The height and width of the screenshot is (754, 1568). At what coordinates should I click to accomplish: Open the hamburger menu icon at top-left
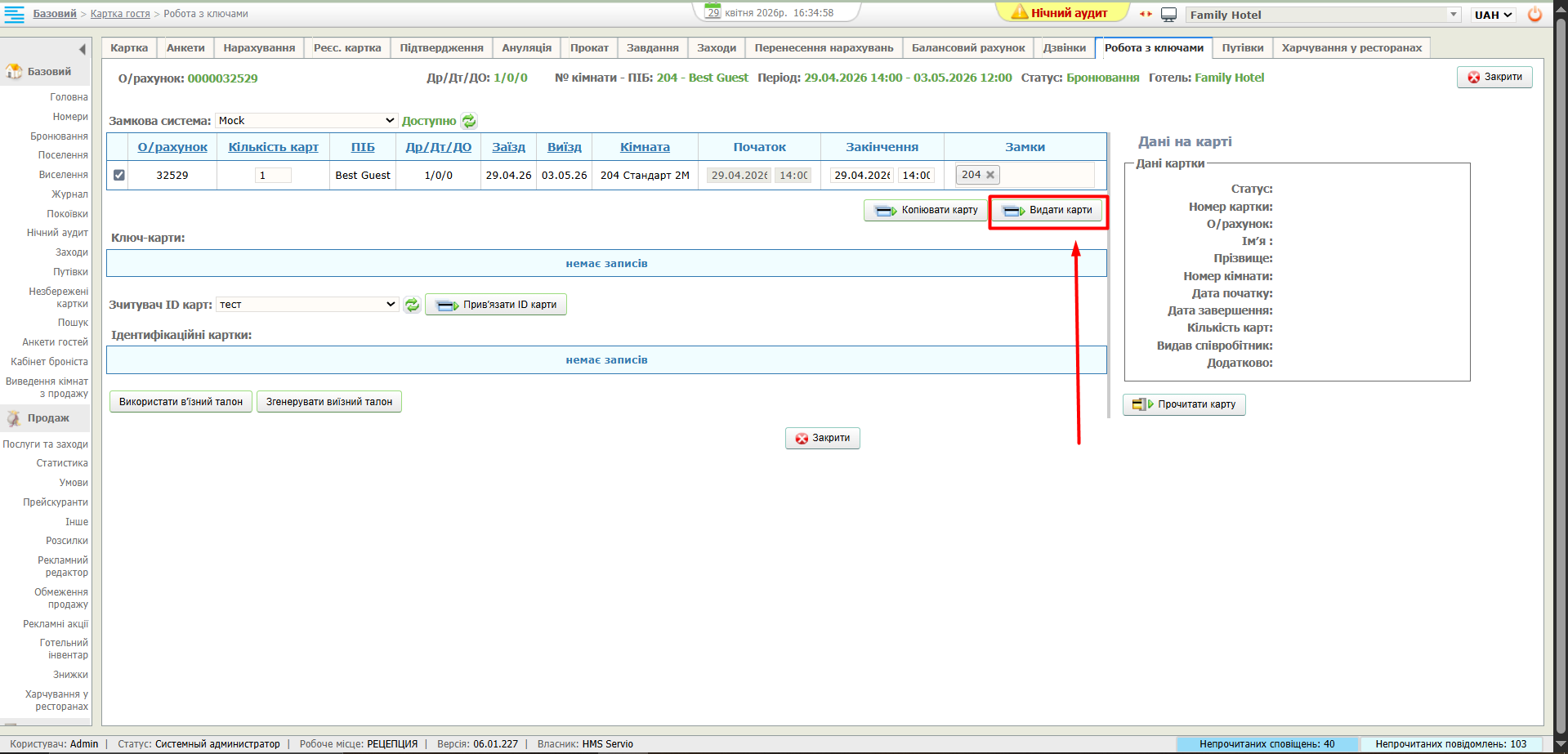pos(15,14)
